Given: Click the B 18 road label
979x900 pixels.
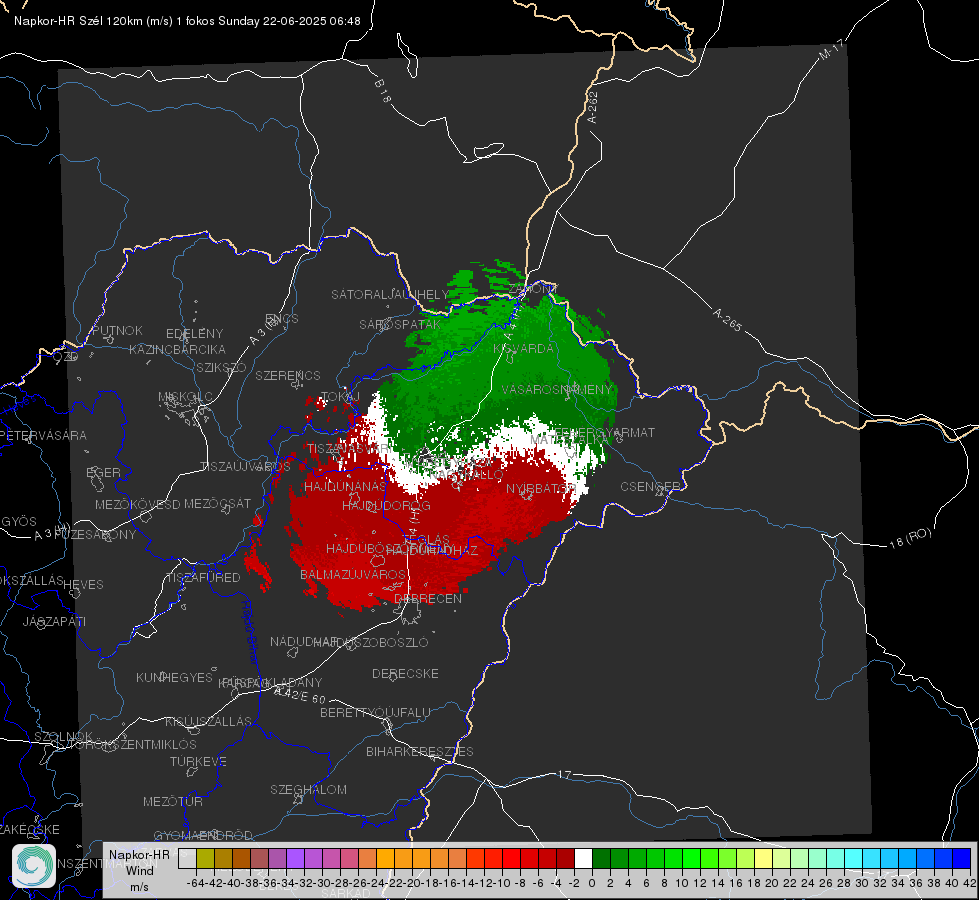Looking at the screenshot, I should (x=383, y=91).
